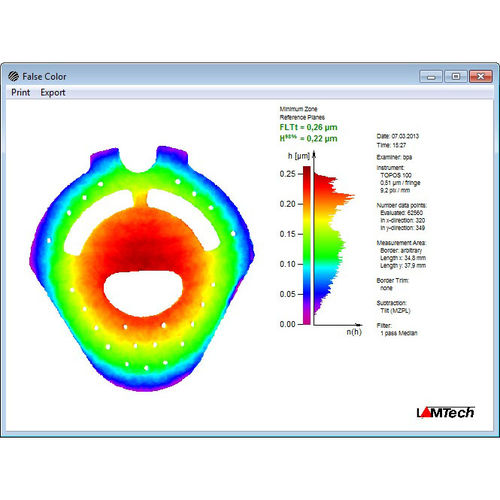Click the false color flatness map

[142, 268]
